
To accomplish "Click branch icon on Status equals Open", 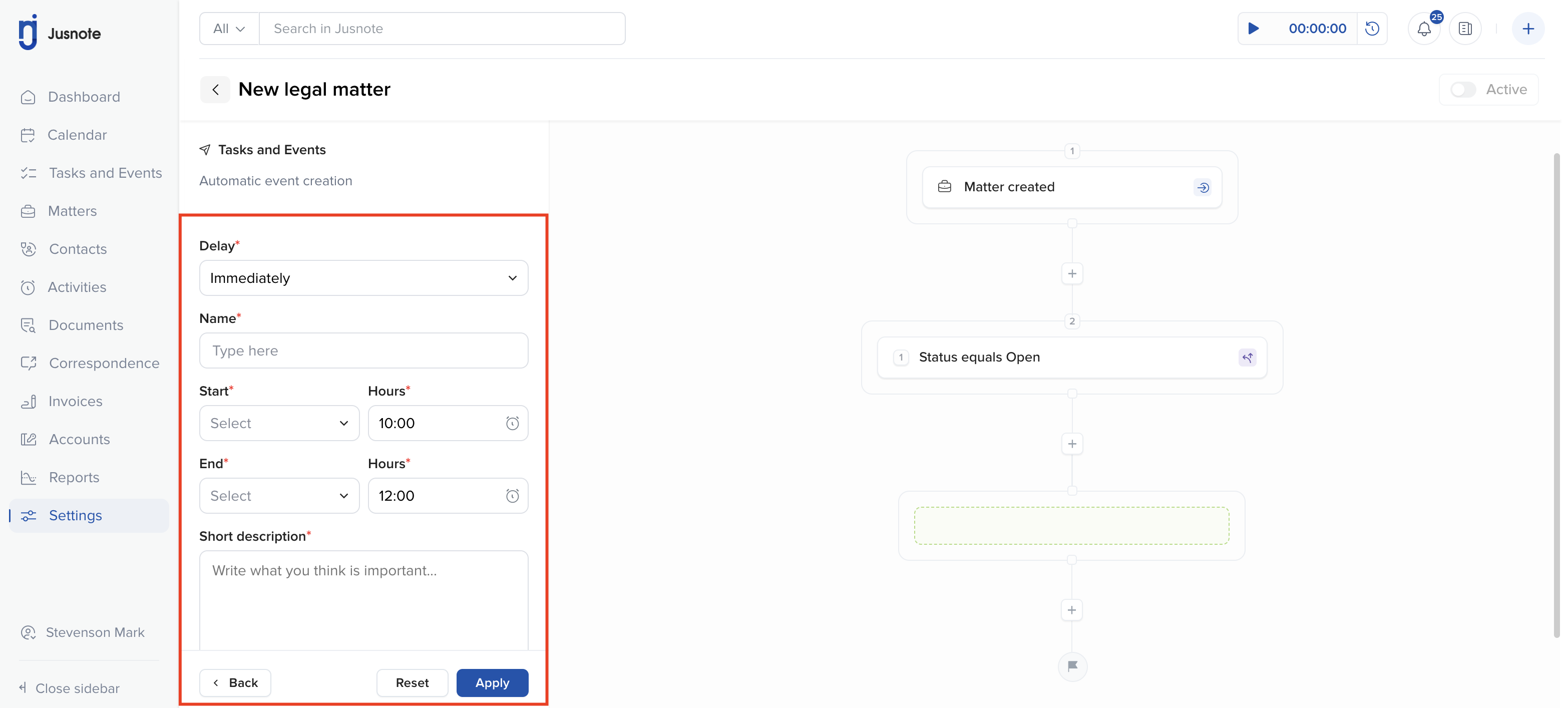I will pos(1247,358).
